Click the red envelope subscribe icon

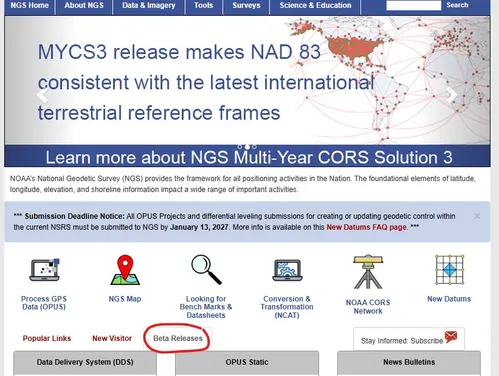pyautogui.click(x=451, y=337)
